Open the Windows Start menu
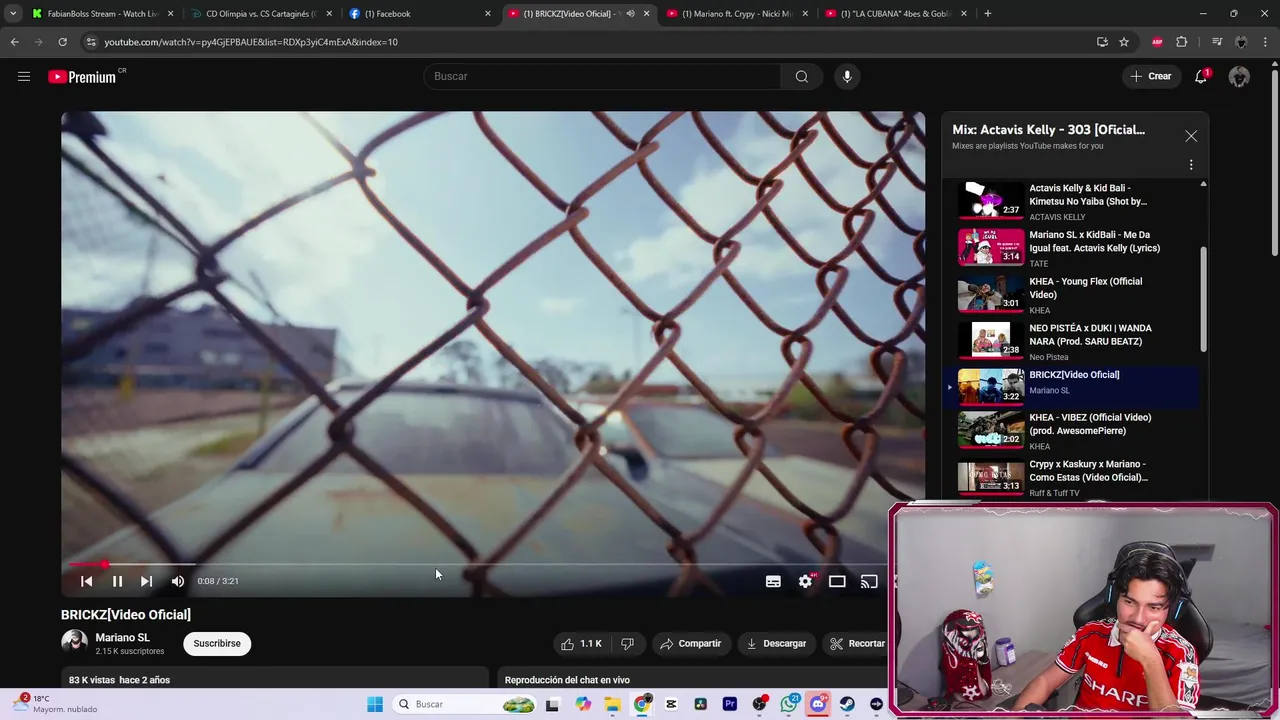Image resolution: width=1280 pixels, height=720 pixels. click(x=375, y=704)
